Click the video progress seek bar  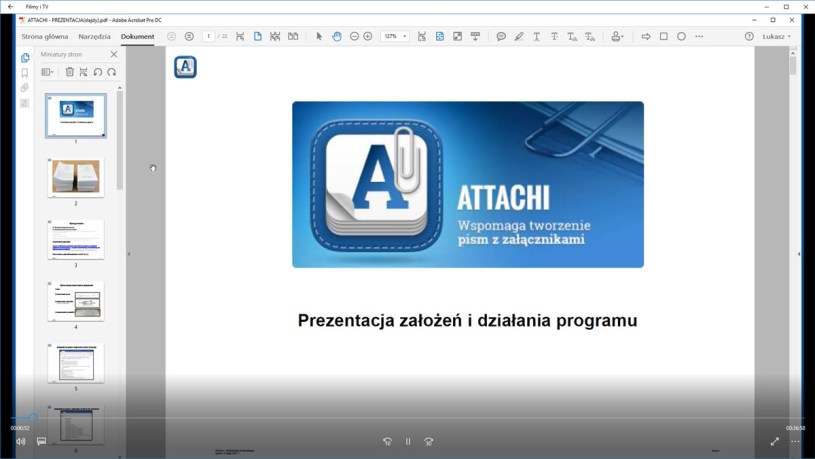400,418
